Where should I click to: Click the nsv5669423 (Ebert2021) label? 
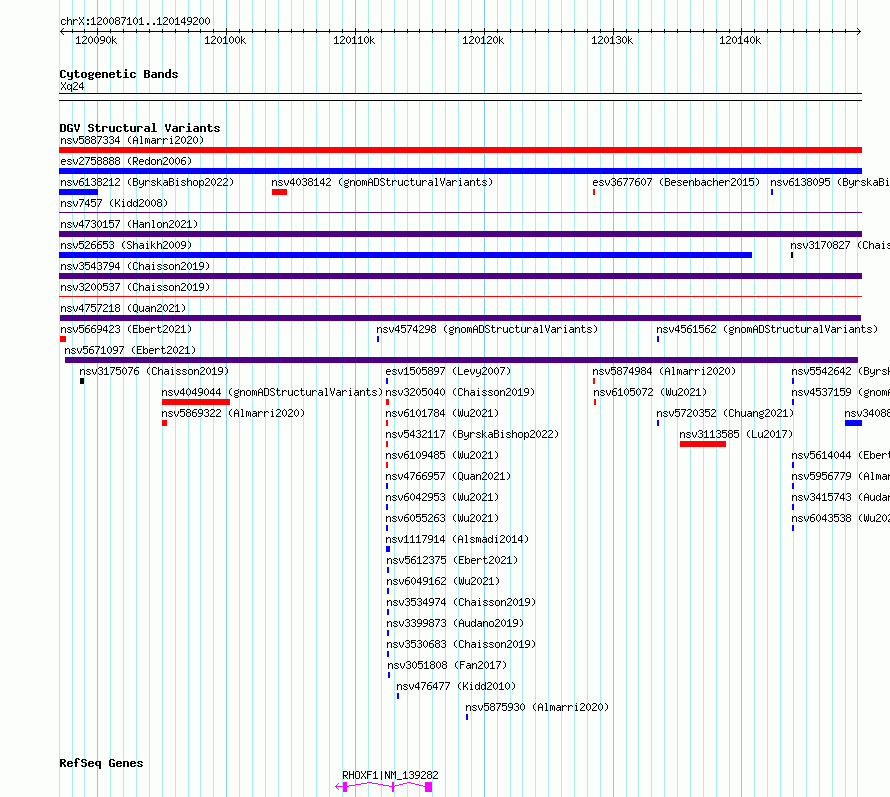126,329
